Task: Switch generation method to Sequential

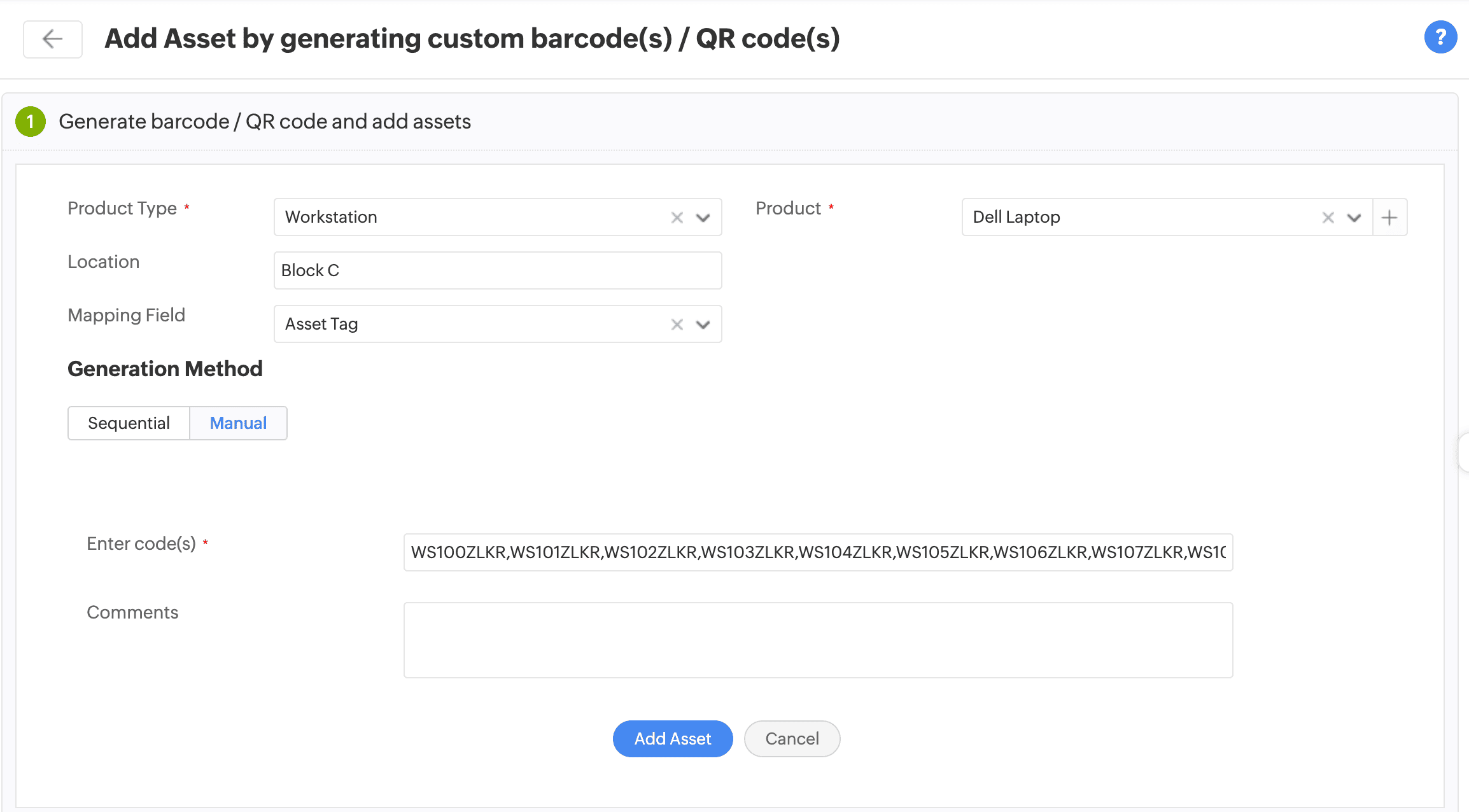Action: click(129, 423)
